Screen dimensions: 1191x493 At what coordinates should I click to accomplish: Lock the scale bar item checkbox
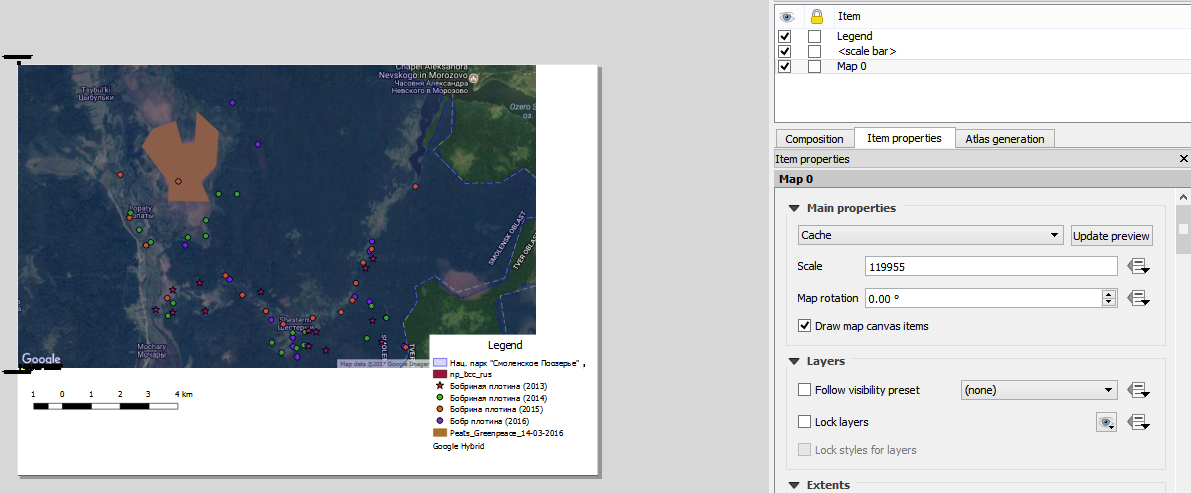(x=814, y=51)
